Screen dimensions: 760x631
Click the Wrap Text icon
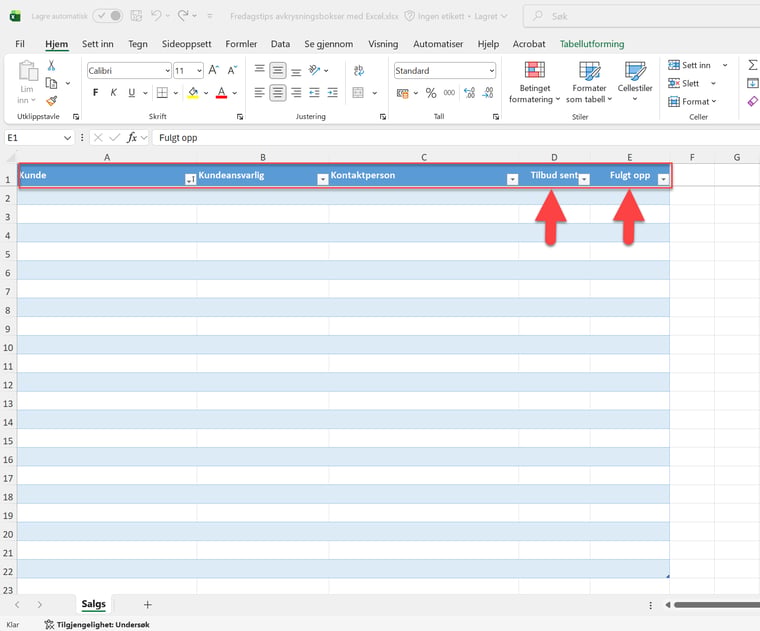tap(359, 71)
